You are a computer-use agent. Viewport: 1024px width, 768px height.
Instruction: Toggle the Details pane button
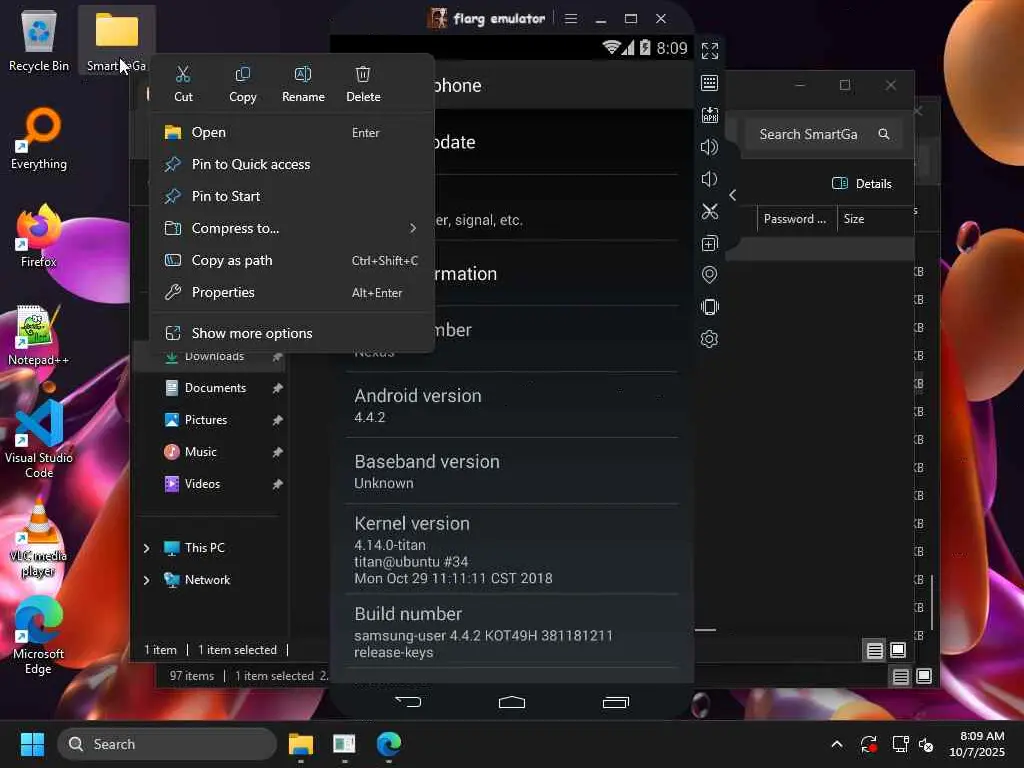(x=862, y=184)
